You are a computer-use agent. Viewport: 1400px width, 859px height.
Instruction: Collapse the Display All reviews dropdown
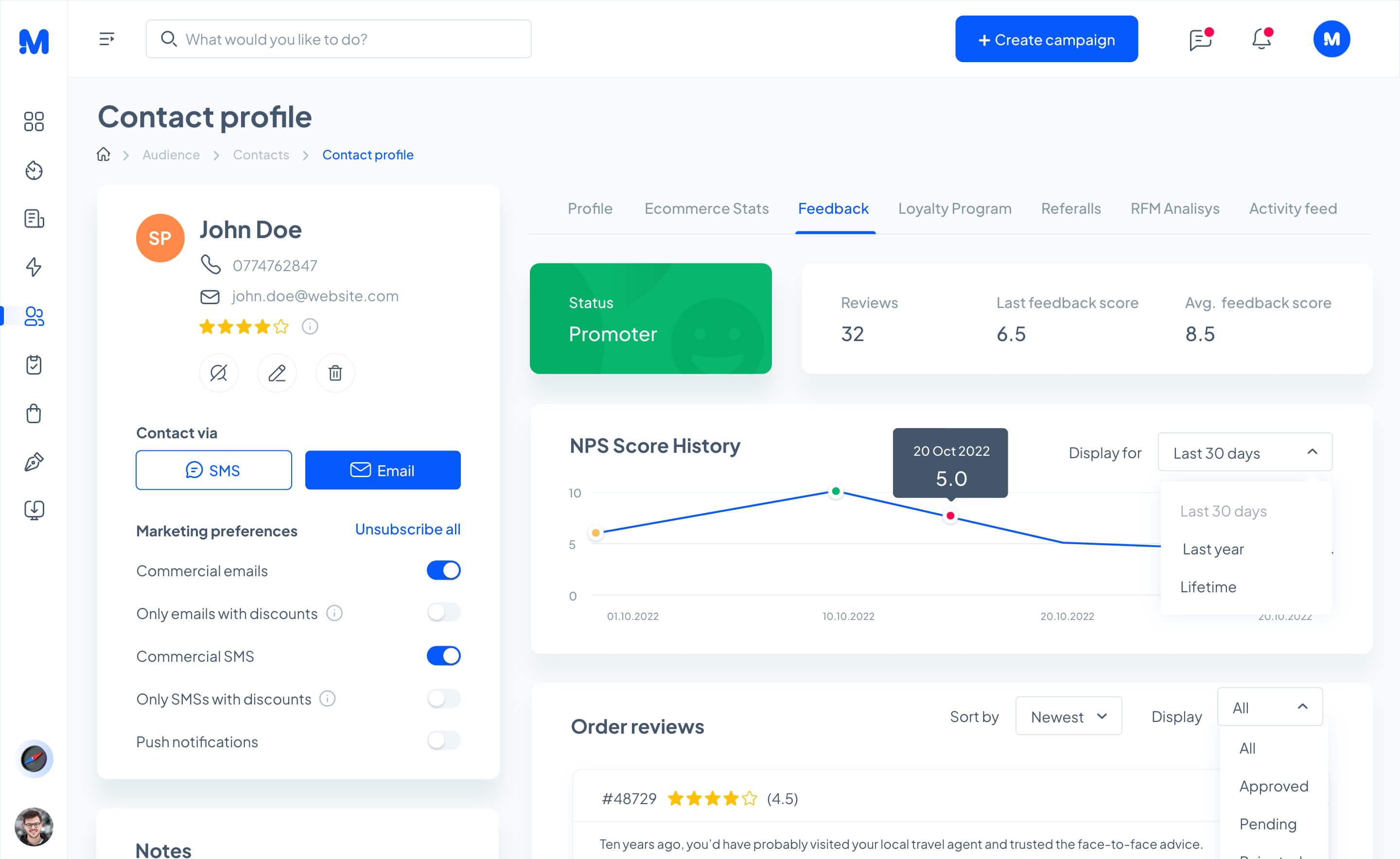[1270, 707]
